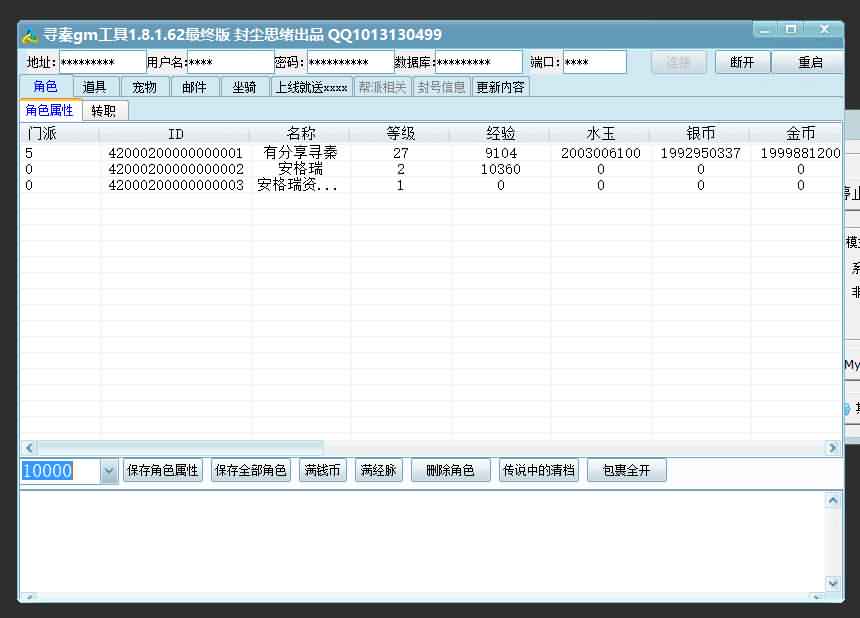Click the app icon in the title bar
860x618 pixels.
30,35
